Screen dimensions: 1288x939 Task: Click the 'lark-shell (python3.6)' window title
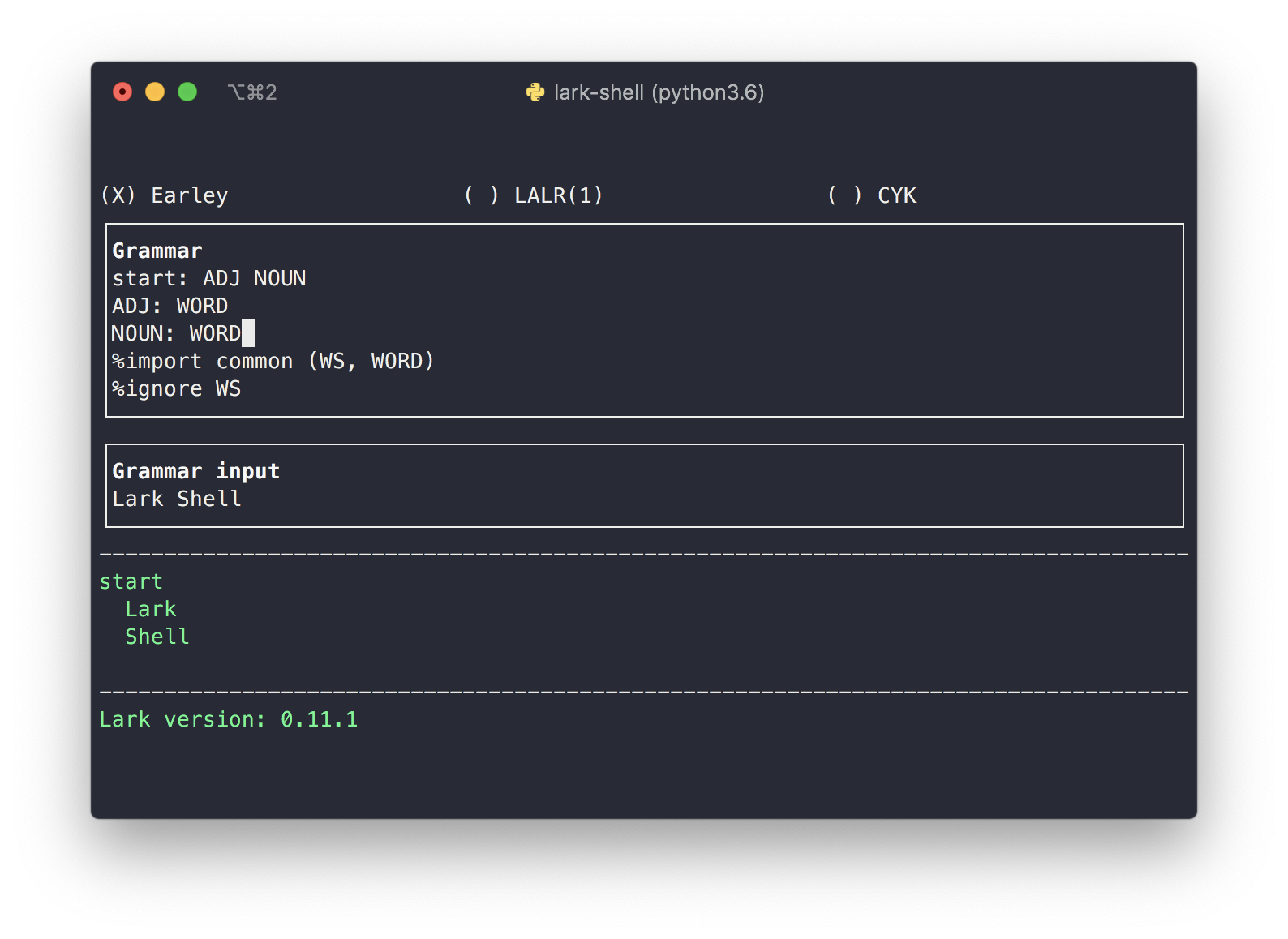pyautogui.click(x=659, y=92)
